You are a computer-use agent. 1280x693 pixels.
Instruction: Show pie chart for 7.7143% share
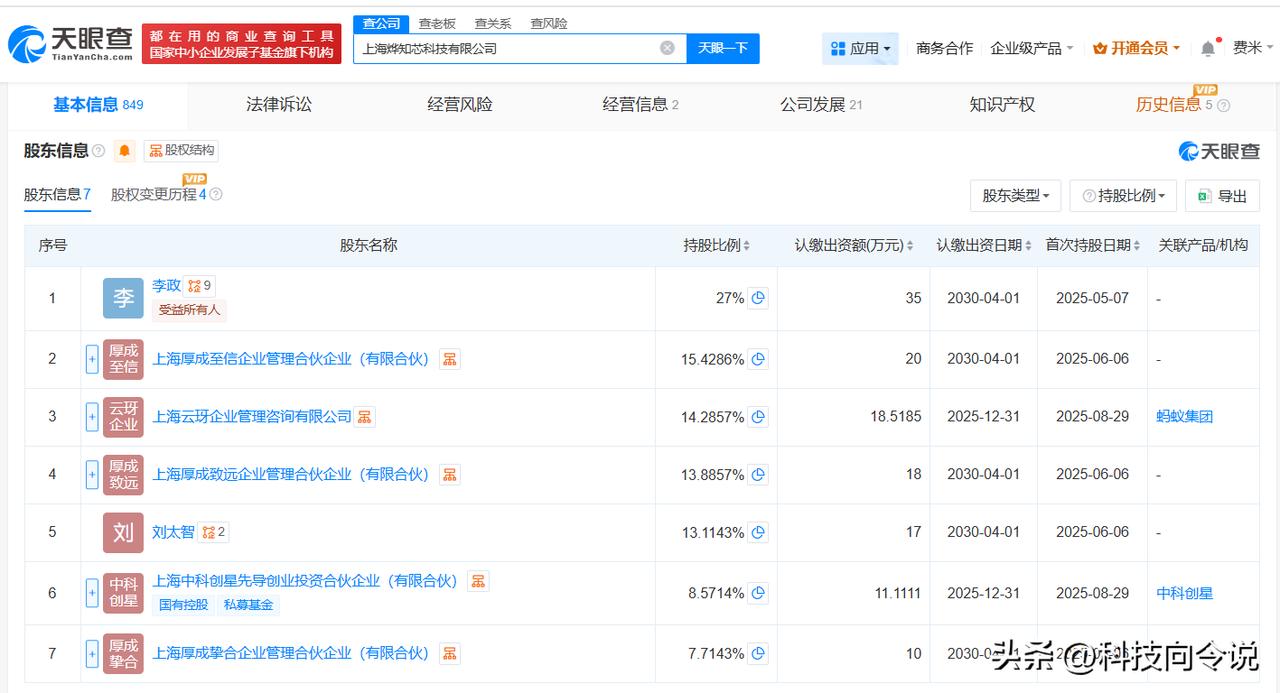coord(758,654)
